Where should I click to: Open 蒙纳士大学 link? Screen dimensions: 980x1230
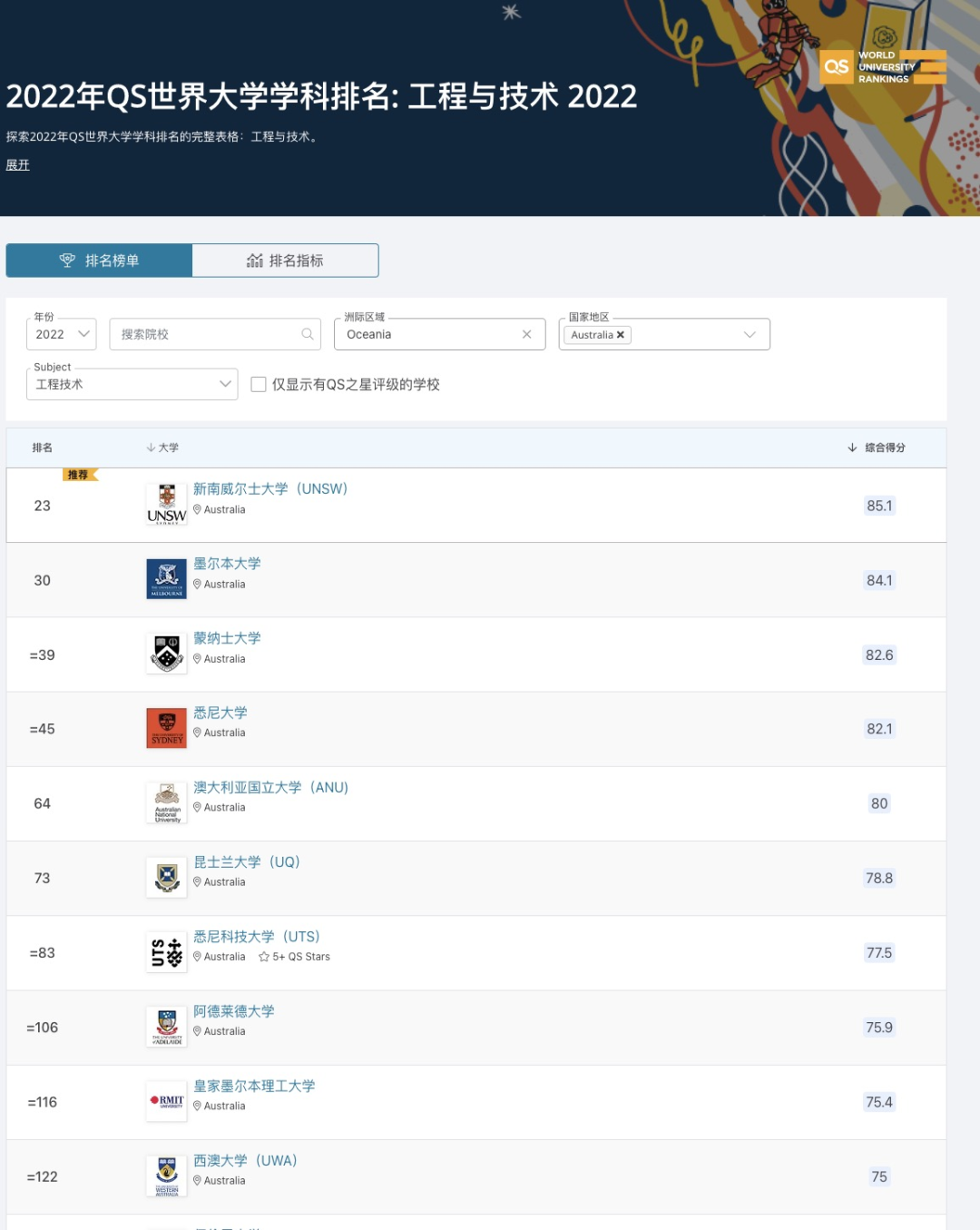point(227,637)
